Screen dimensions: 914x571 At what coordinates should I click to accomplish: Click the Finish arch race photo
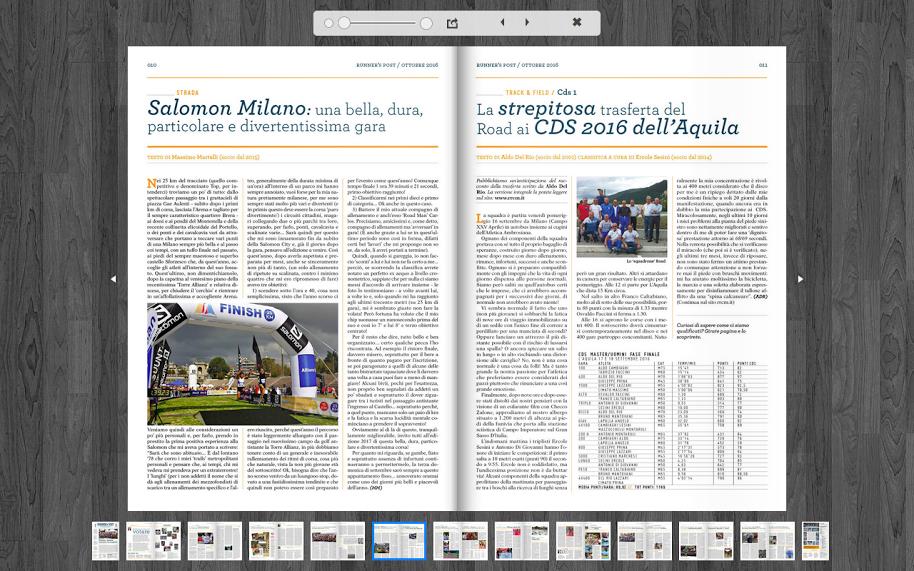click(x=242, y=364)
